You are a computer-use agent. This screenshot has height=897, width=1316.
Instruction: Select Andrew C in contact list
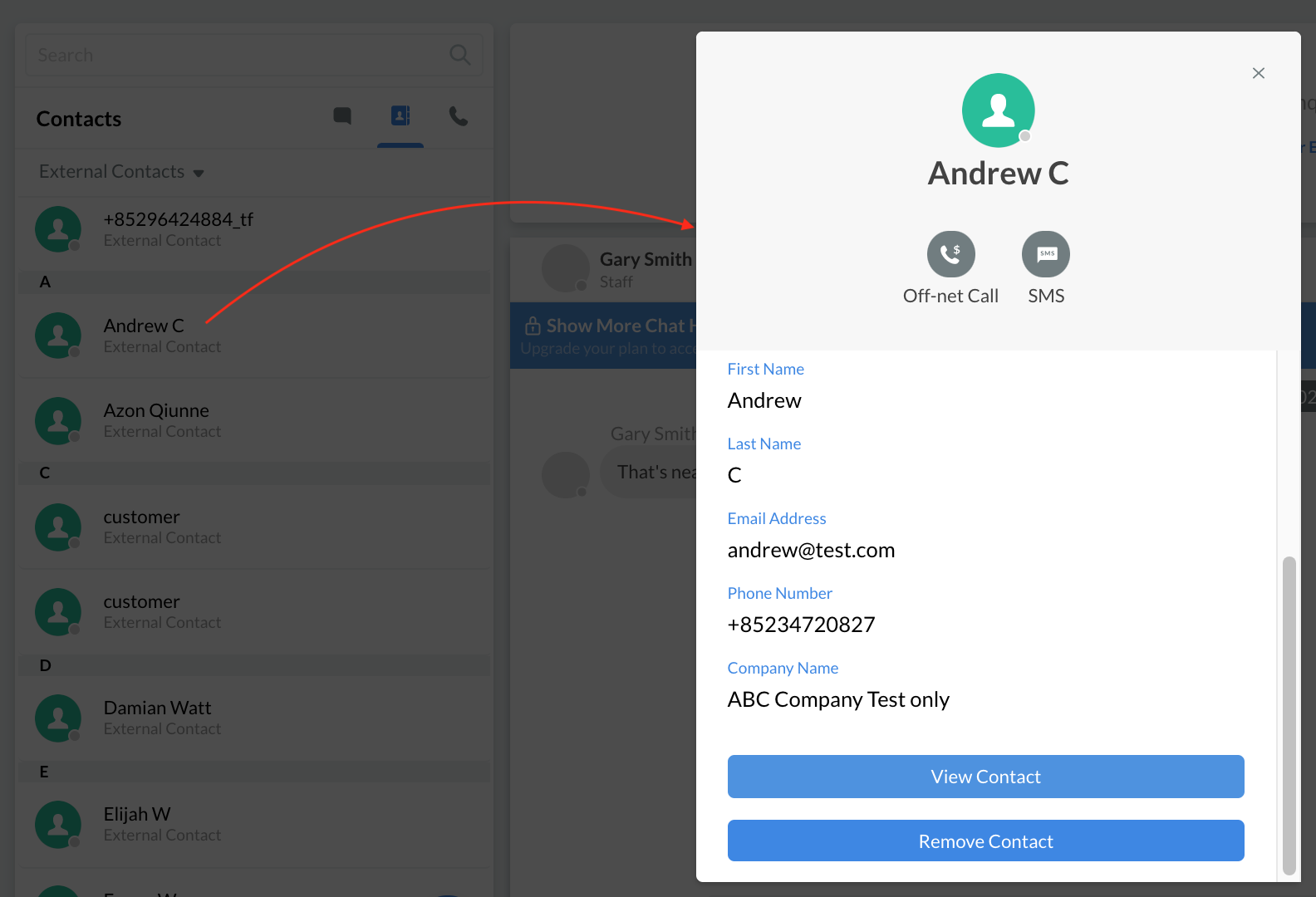click(x=254, y=336)
